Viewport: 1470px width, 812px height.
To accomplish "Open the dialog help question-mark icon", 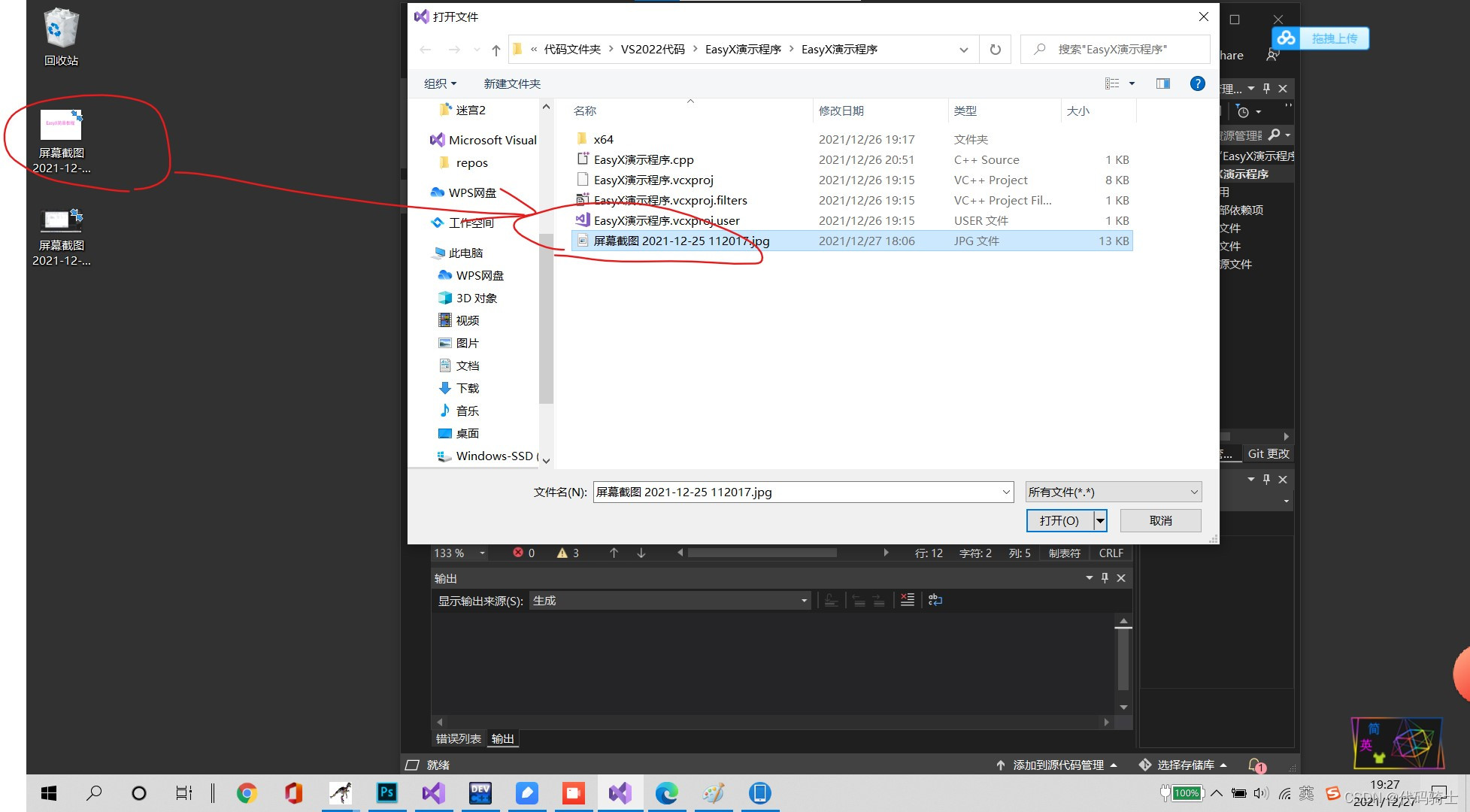I will pos(1197,83).
